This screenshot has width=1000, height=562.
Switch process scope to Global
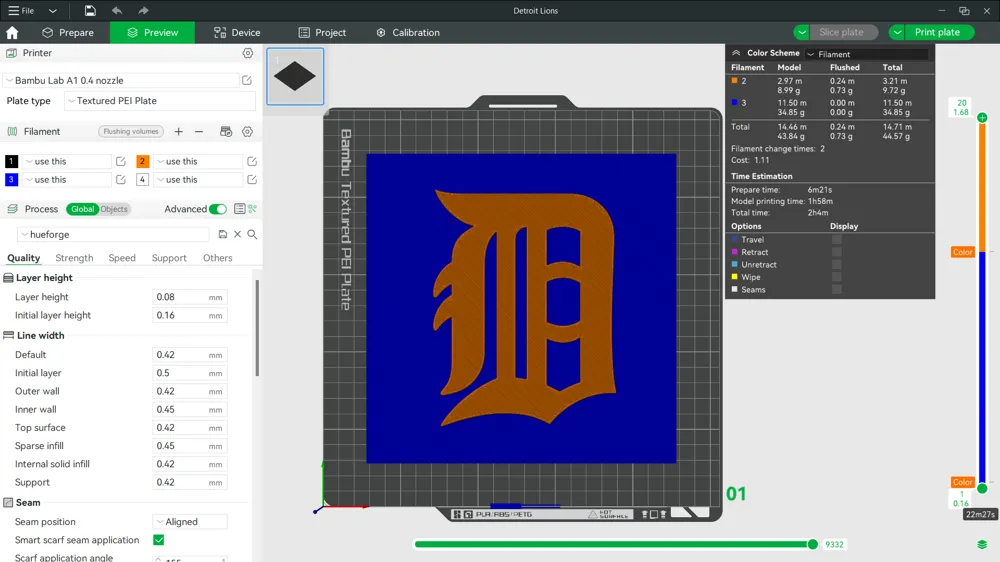82,209
